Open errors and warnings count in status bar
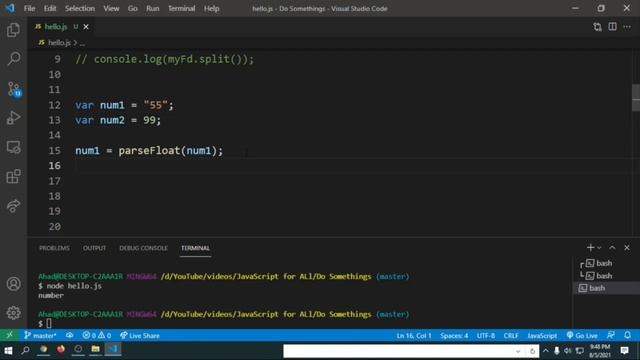 point(96,336)
